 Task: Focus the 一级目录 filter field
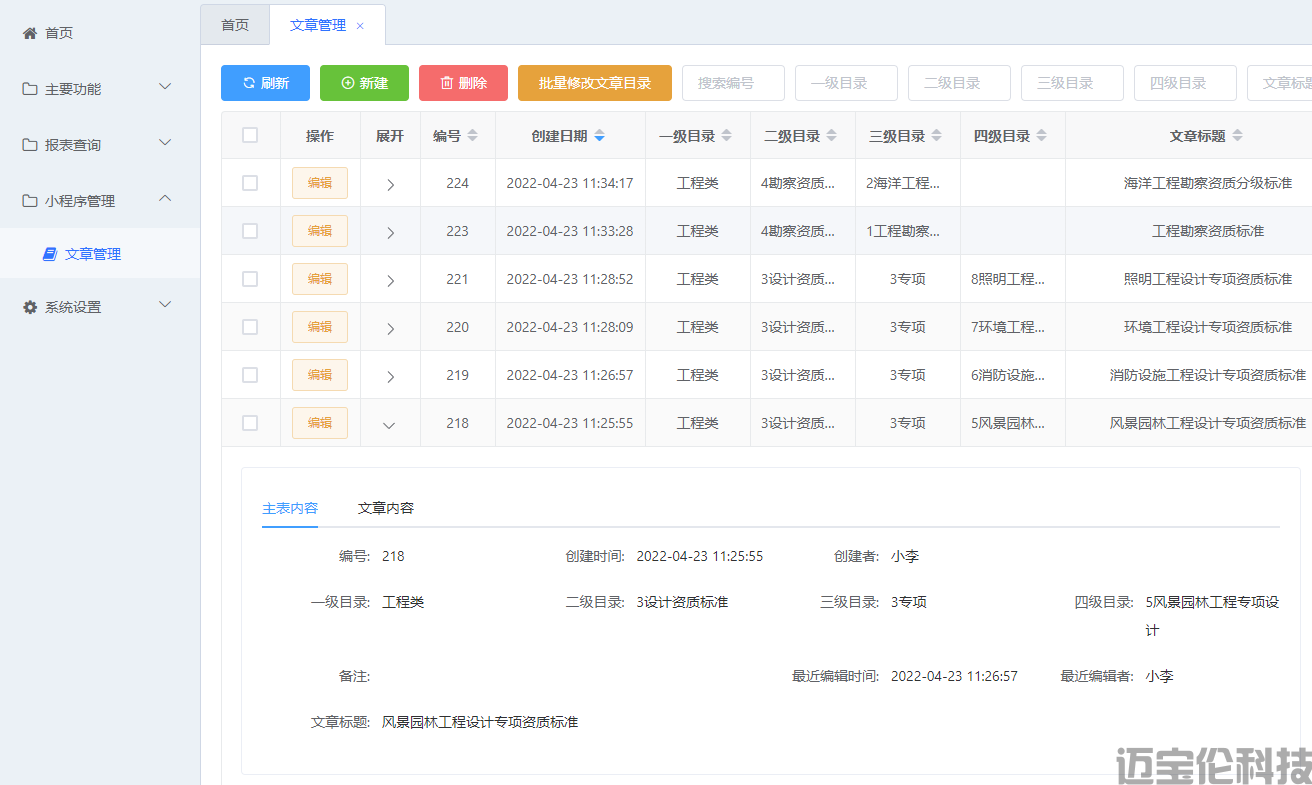[x=846, y=83]
